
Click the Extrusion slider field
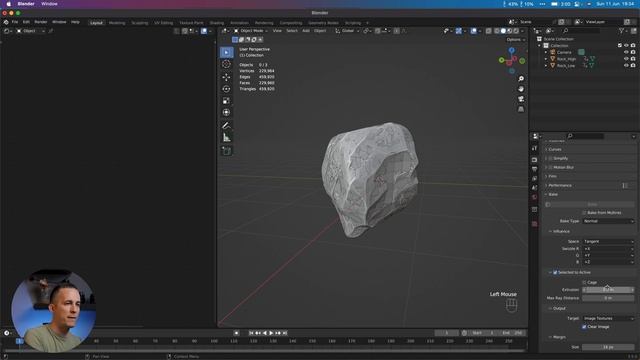click(x=608, y=290)
